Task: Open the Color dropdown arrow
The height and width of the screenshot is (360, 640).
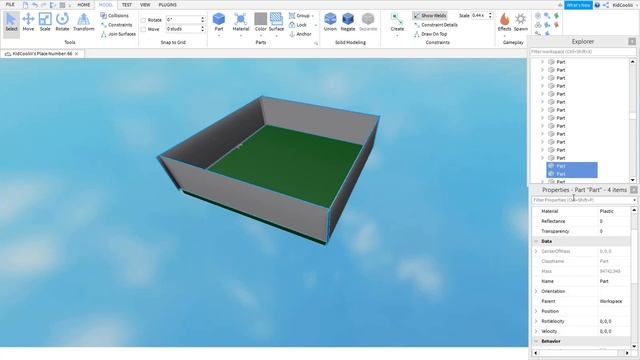Action: [260, 36]
